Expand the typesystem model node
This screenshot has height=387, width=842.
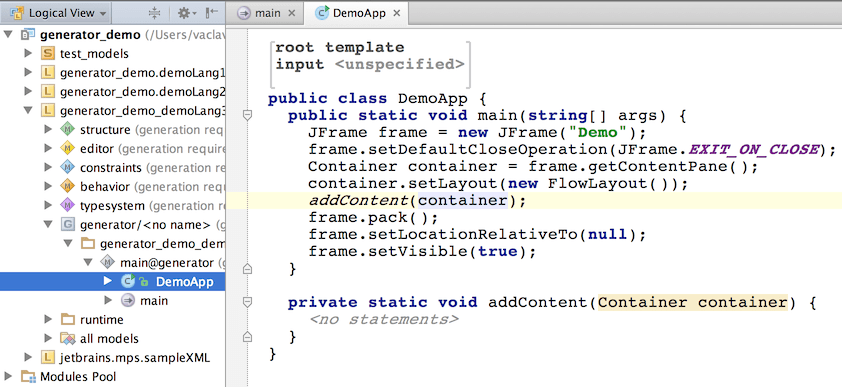48,206
